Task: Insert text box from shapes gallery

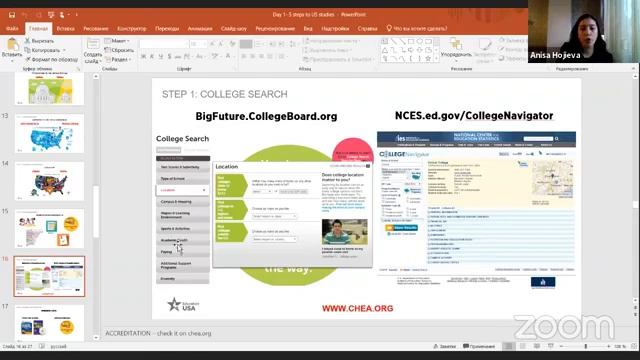Action: point(385,41)
